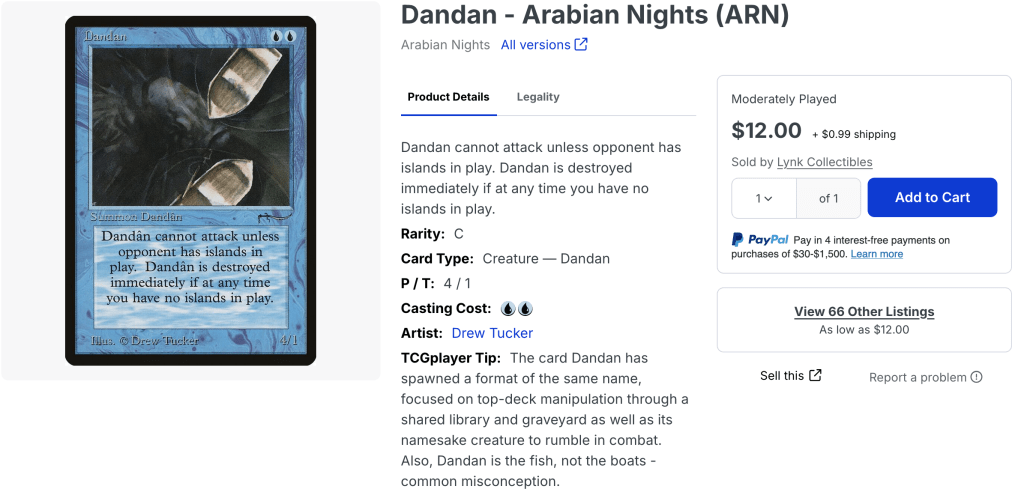Open the All versions link

tap(536, 45)
